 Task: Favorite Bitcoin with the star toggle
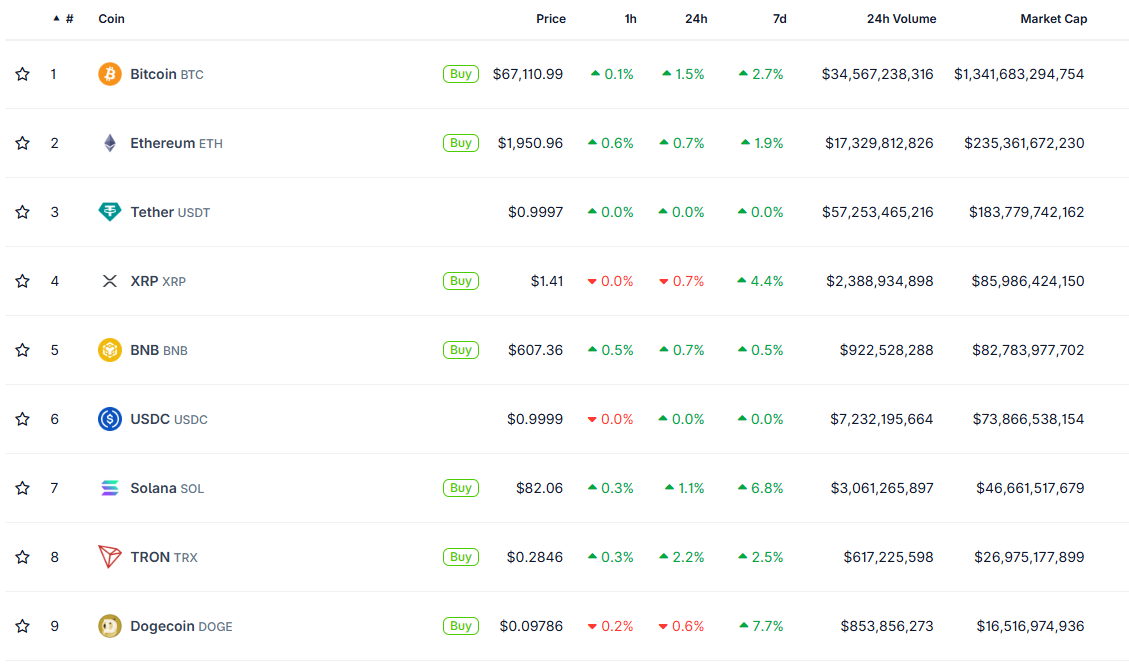22,74
